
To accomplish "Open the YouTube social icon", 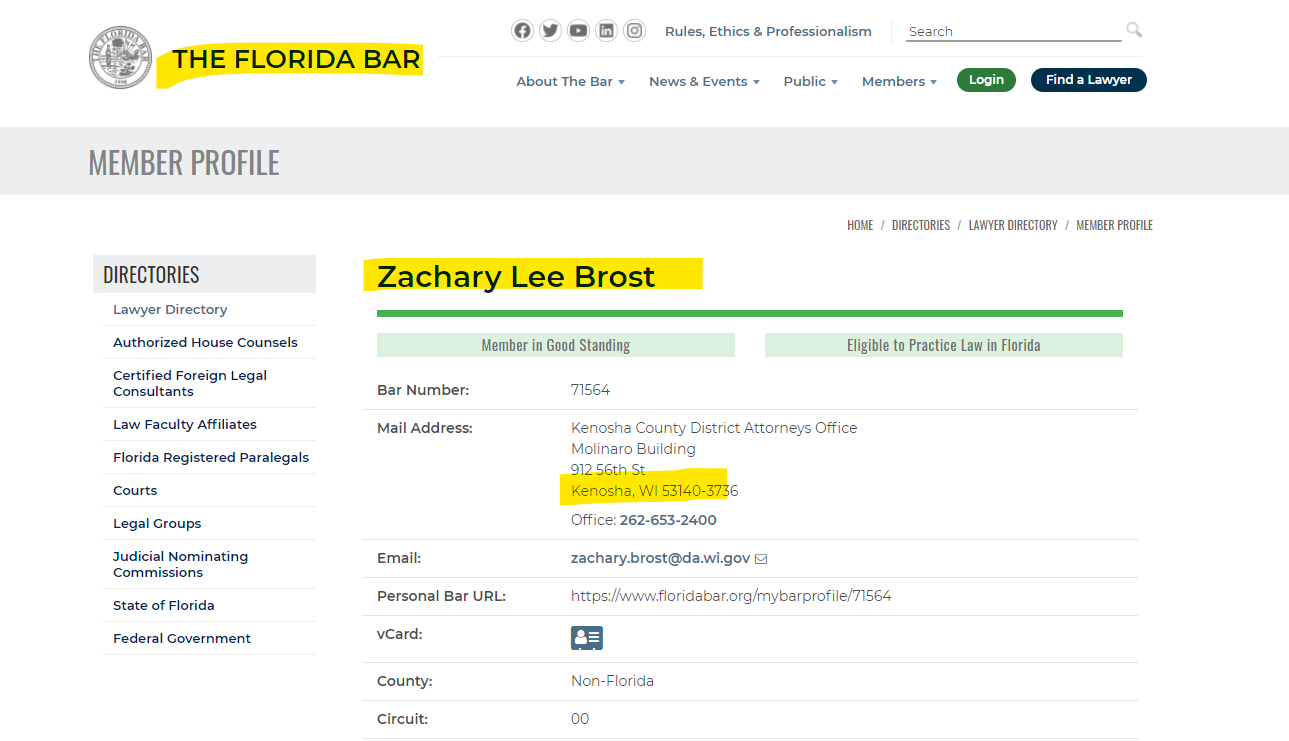I will point(578,31).
